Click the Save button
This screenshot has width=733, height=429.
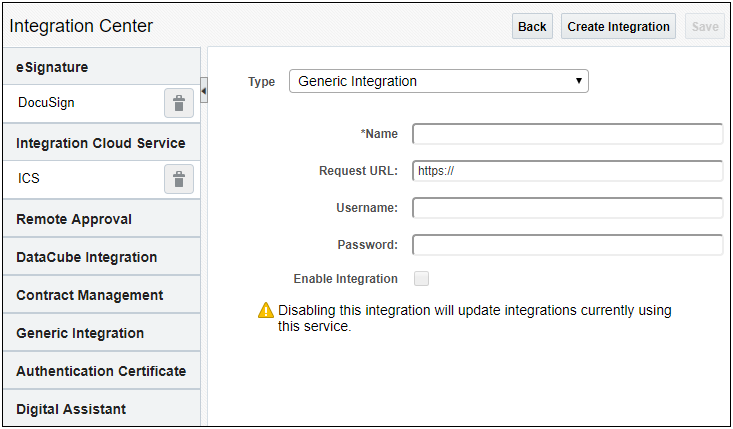click(705, 27)
